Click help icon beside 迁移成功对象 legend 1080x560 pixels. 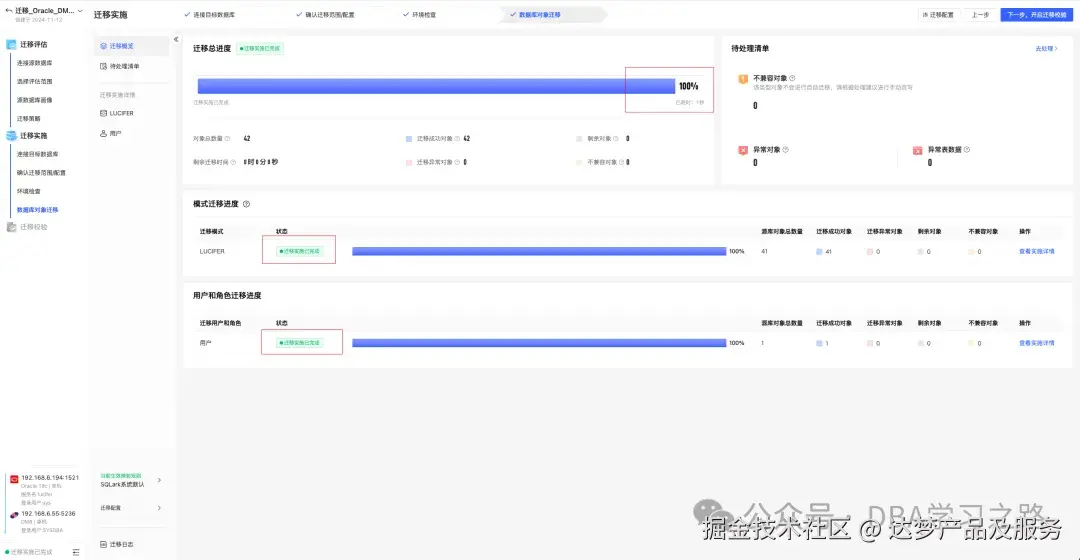pyautogui.click(x=457, y=138)
